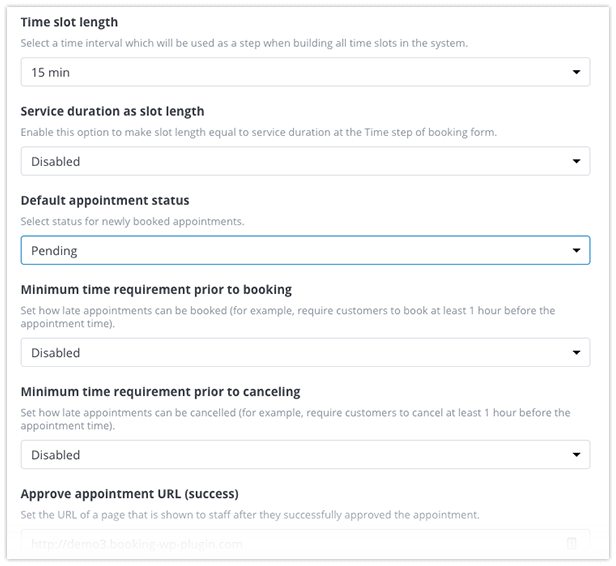616x566 pixels.
Task: Click the Service duration as slot length label
Action: click(112, 111)
